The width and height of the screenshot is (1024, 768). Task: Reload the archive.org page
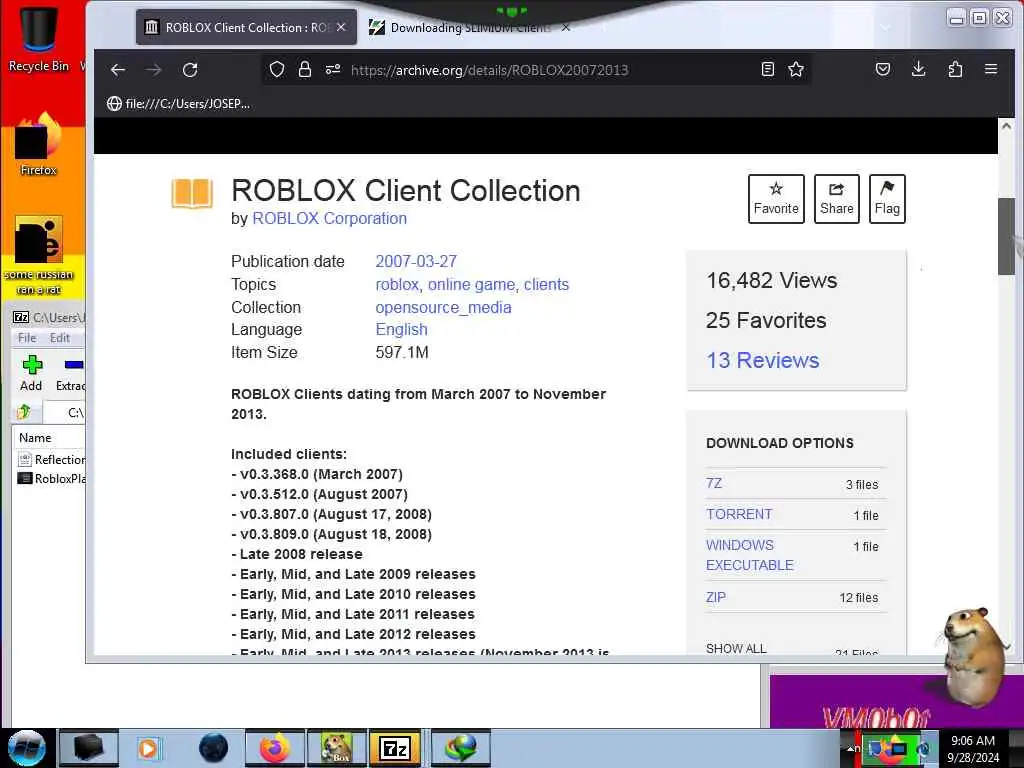click(190, 70)
